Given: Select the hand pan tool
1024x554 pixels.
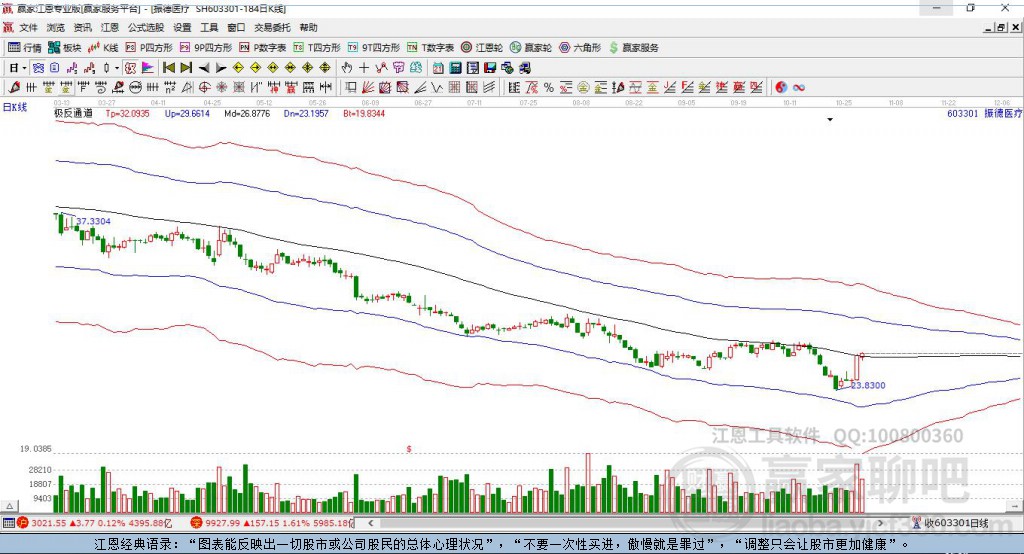Looking at the screenshot, I should pos(347,68).
